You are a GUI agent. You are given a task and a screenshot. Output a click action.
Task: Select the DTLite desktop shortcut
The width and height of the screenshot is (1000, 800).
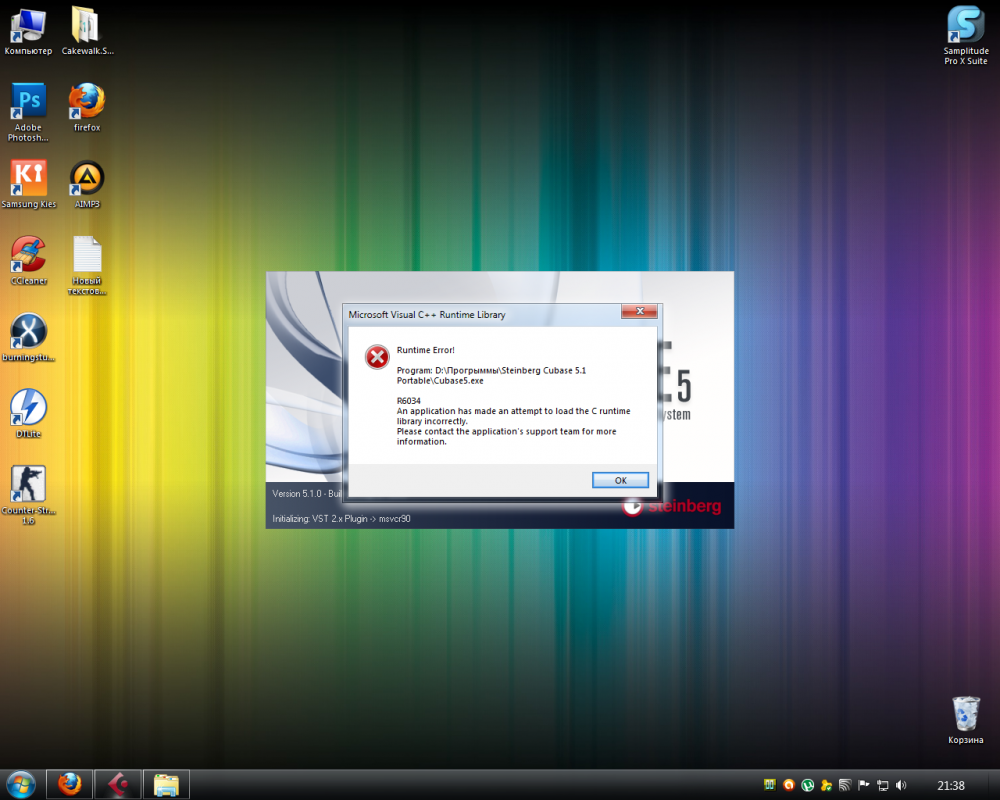click(29, 414)
